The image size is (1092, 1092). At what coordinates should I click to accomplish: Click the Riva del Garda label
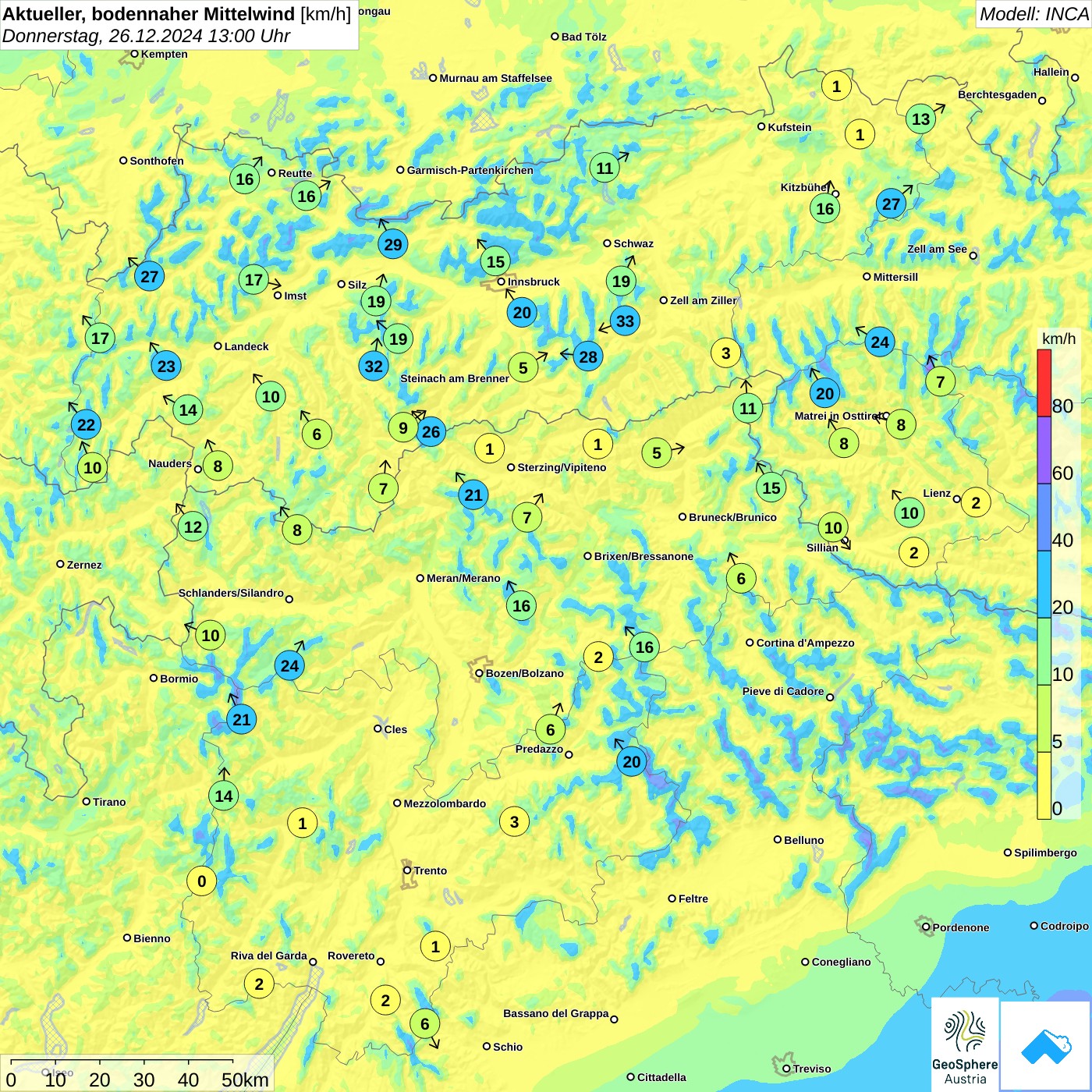pyautogui.click(x=268, y=955)
